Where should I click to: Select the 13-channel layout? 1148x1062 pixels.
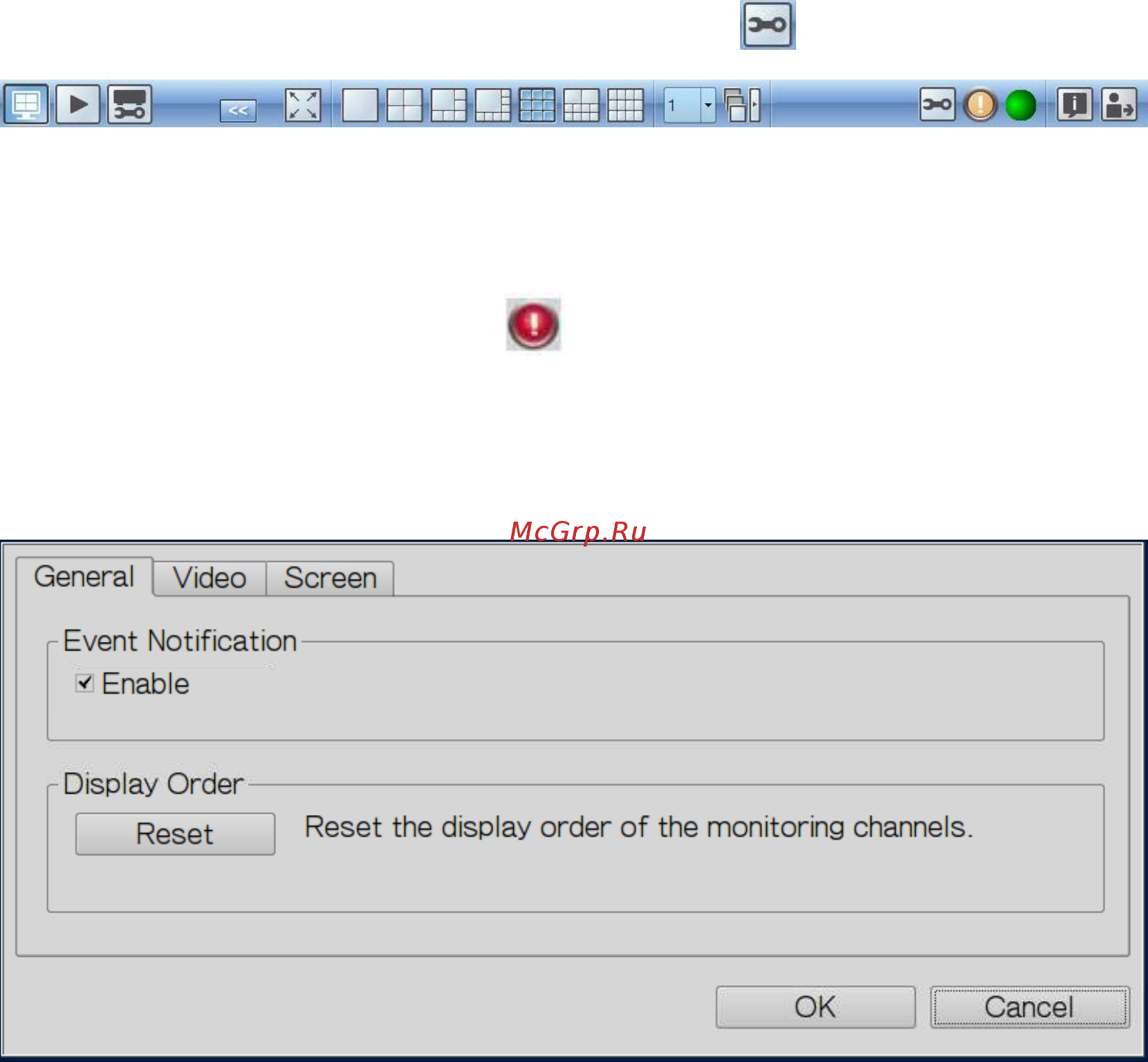pos(581,105)
